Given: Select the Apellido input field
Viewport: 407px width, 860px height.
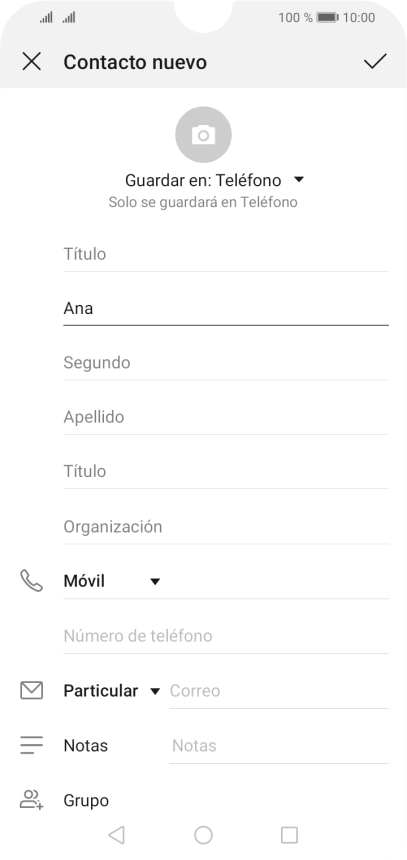Looking at the screenshot, I should click(226, 417).
